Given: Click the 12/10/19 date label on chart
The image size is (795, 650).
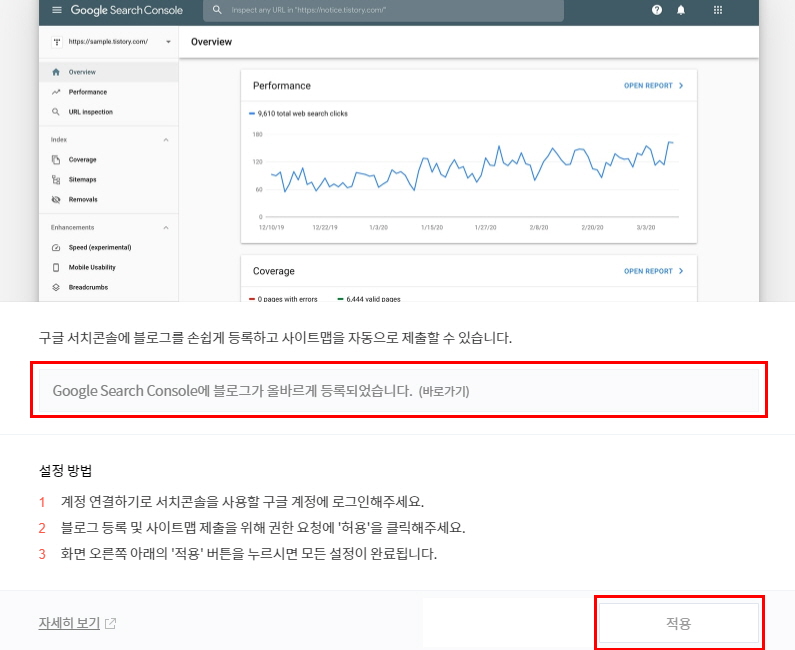Looking at the screenshot, I should pos(271,228).
